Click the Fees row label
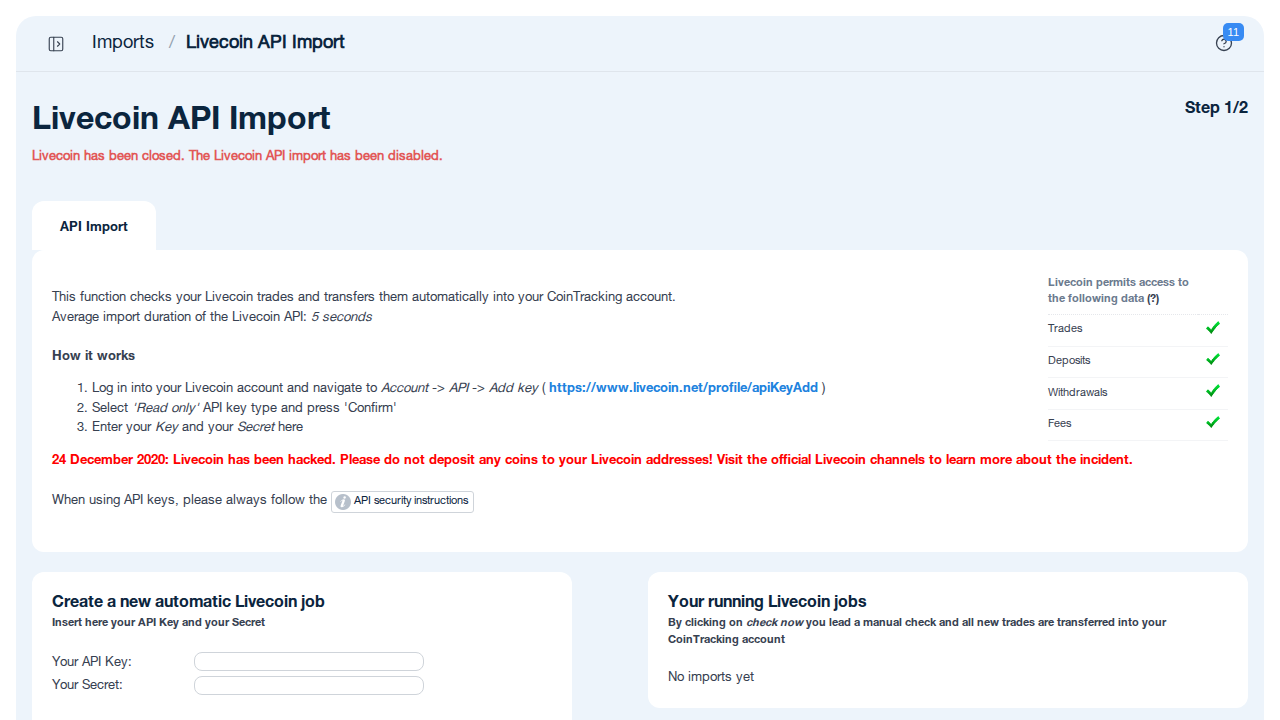This screenshot has height=720, width=1280. (x=1059, y=424)
